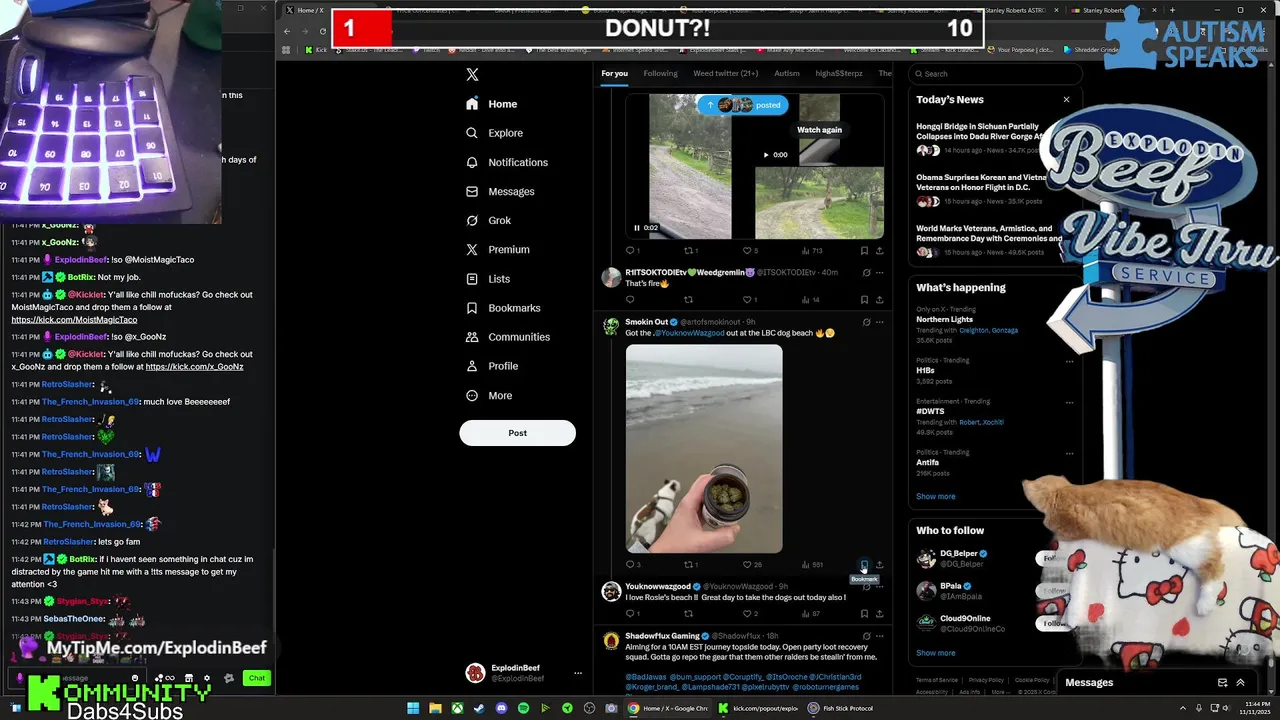Reply to the video post with 713 views
Viewport: 1280px width, 720px height.
pyautogui.click(x=632, y=250)
